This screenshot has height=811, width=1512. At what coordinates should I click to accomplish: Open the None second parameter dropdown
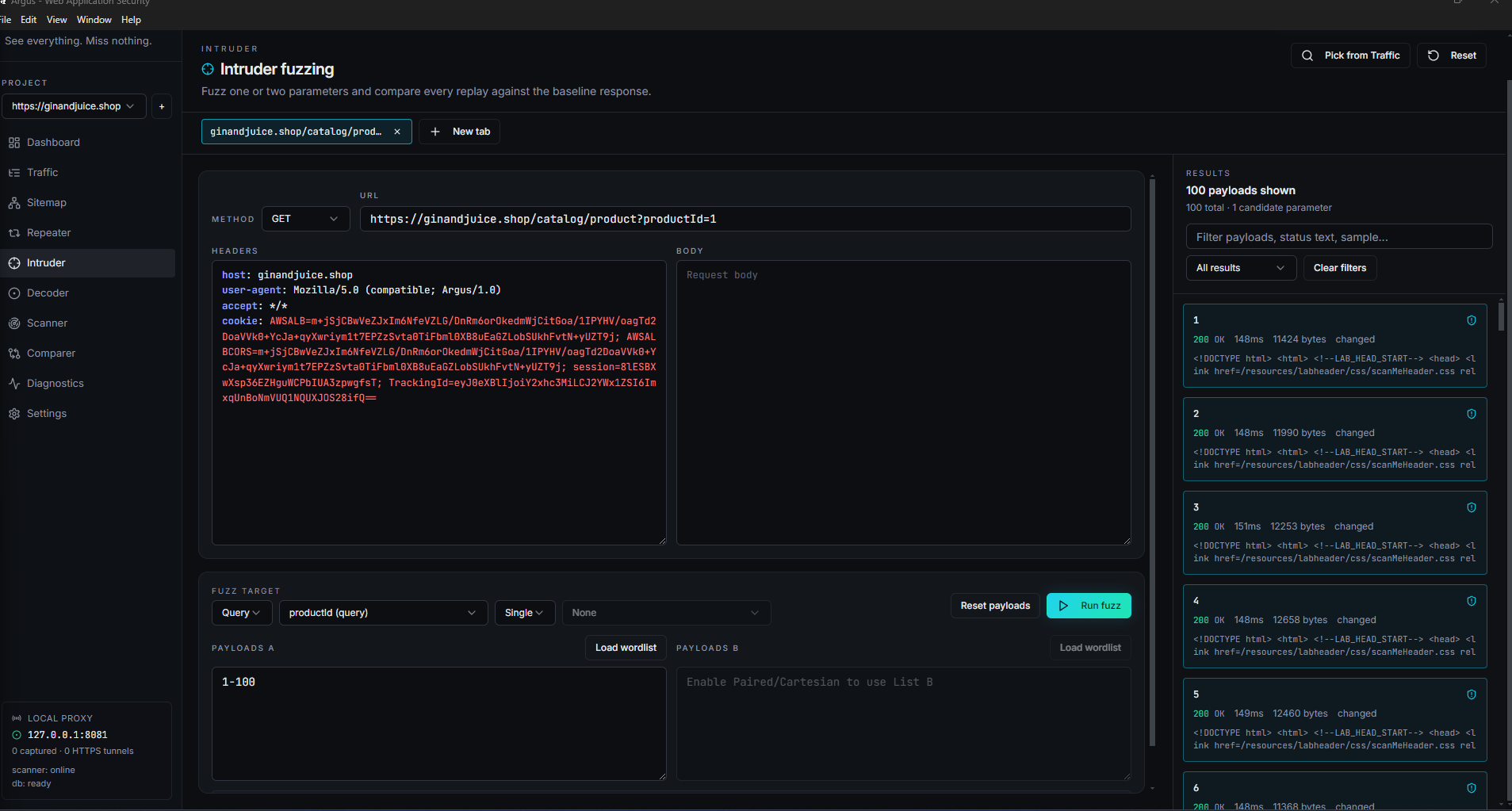[x=666, y=613]
